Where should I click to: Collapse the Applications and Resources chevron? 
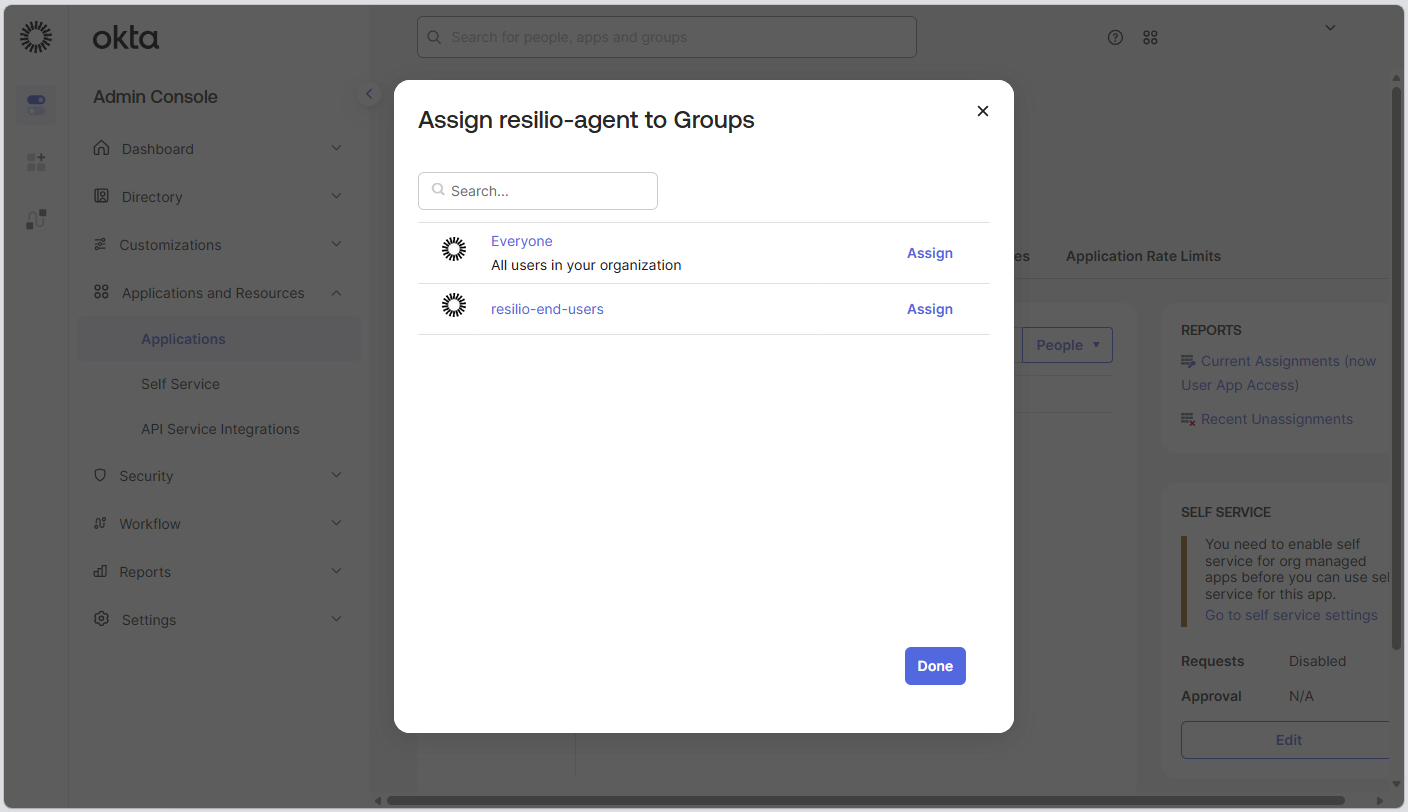coord(336,292)
